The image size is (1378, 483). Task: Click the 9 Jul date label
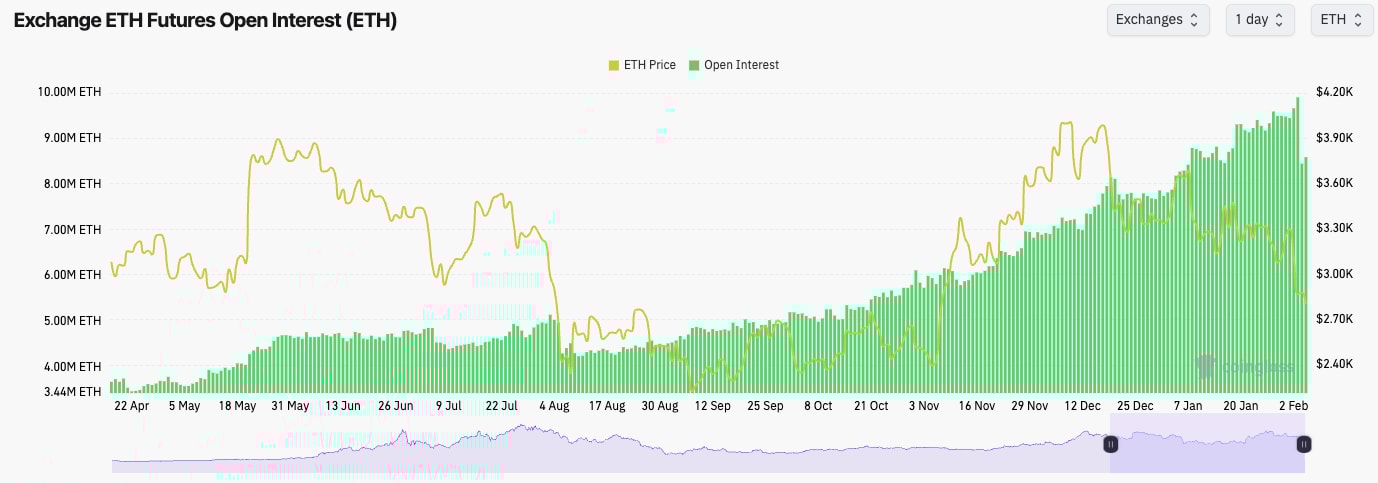click(449, 406)
